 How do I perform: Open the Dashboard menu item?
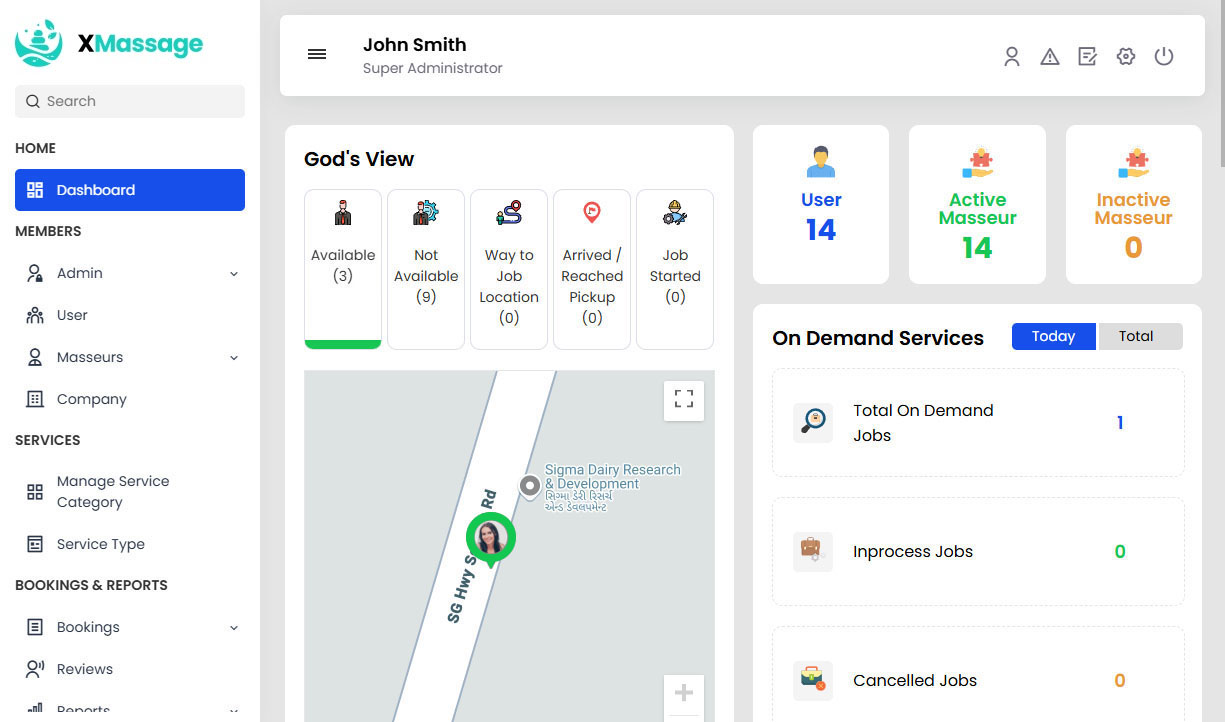(x=130, y=190)
